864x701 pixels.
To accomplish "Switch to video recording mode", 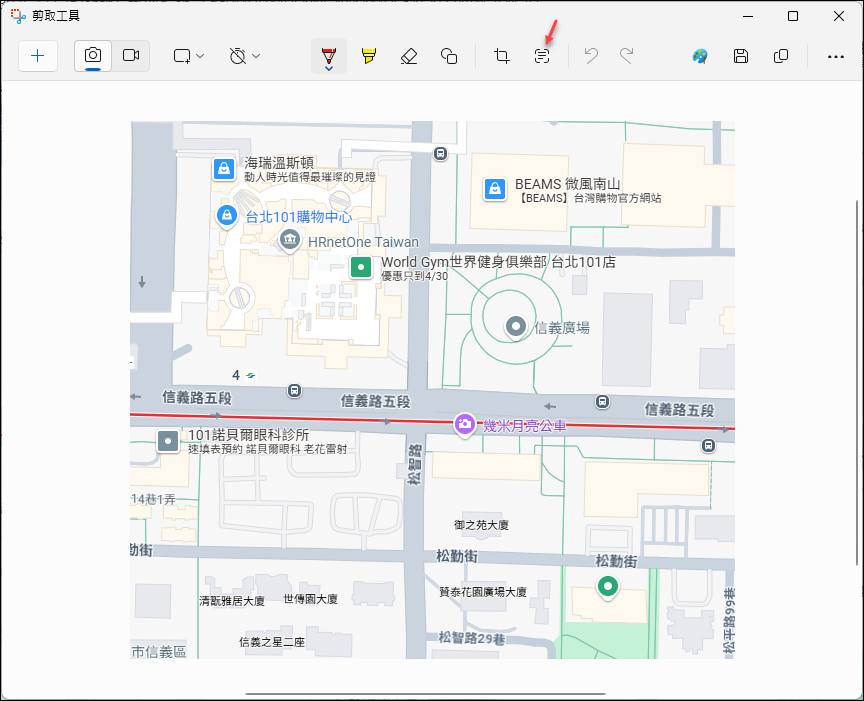I will (x=131, y=56).
